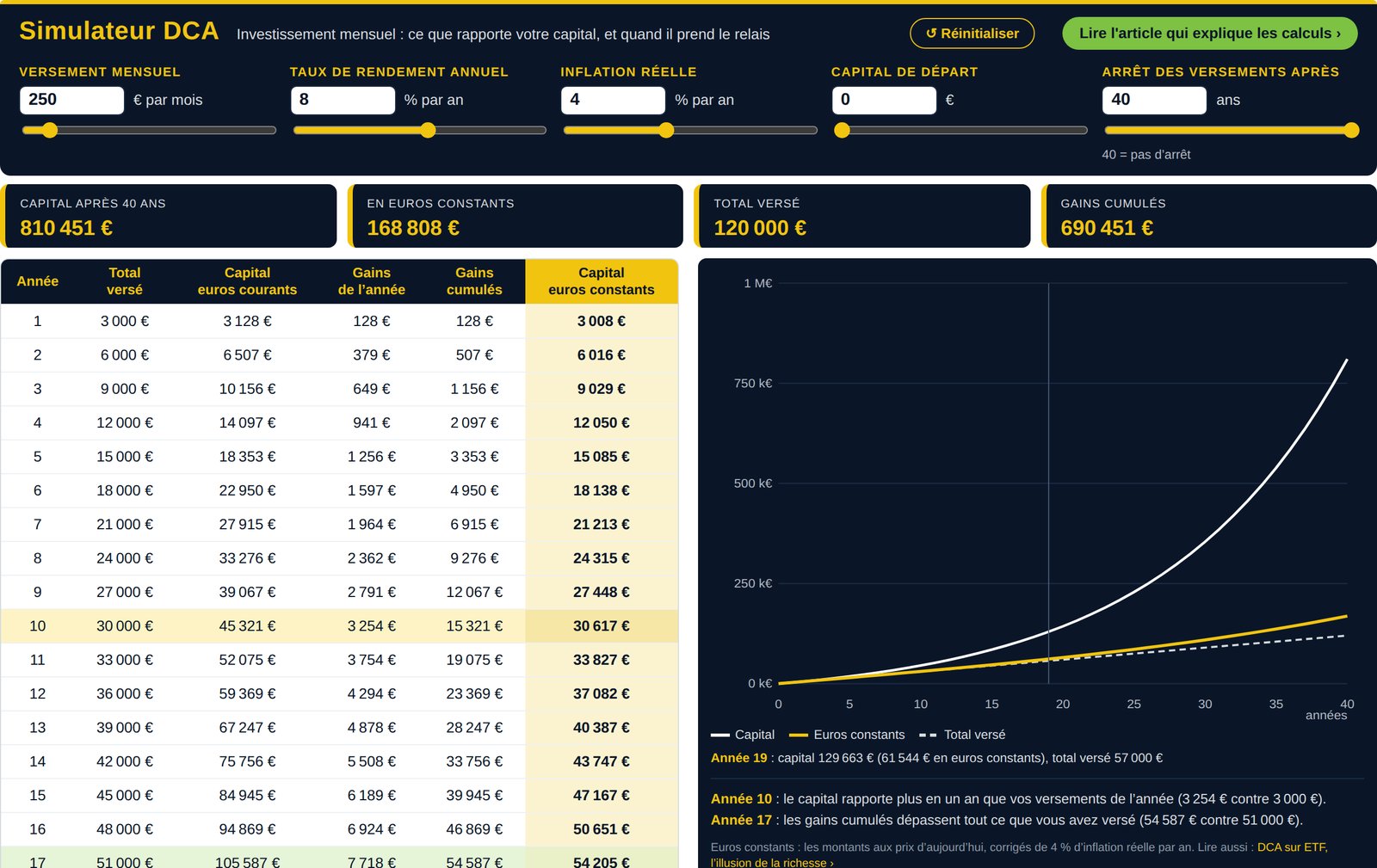Click the '45 321 €' cell in year 10 row
Screen dimensions: 1377x868
(247, 626)
